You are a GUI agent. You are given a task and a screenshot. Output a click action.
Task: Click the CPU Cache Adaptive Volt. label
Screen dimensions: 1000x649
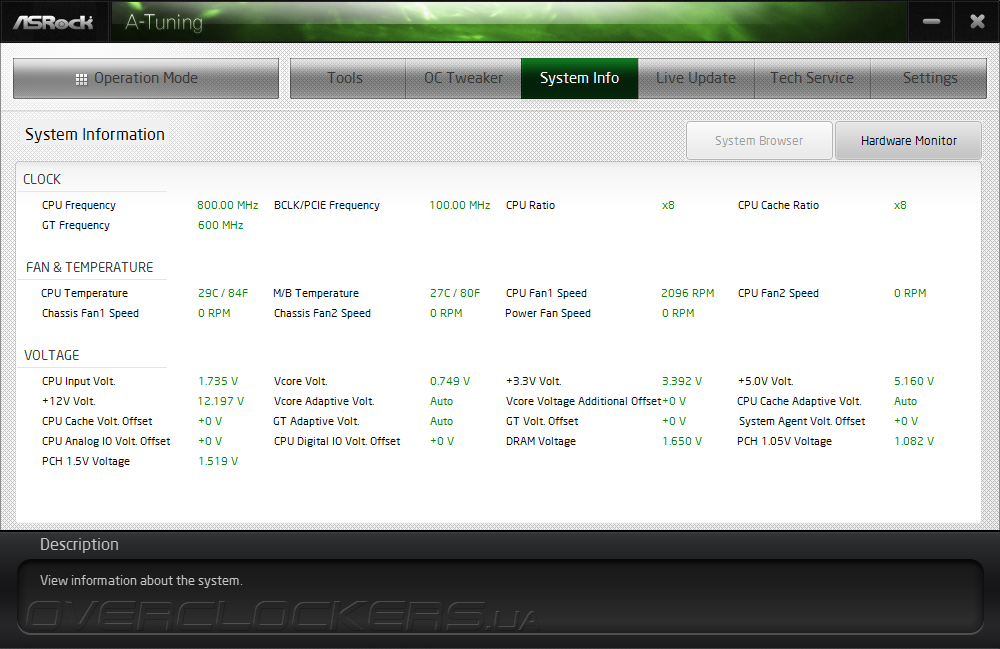(799, 401)
